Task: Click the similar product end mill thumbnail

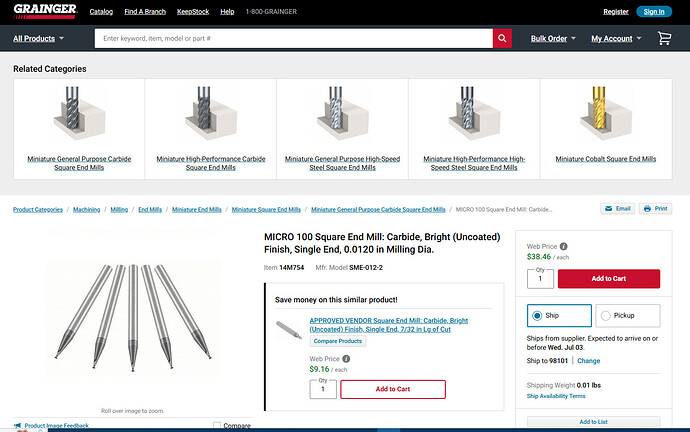Action: 289,329
